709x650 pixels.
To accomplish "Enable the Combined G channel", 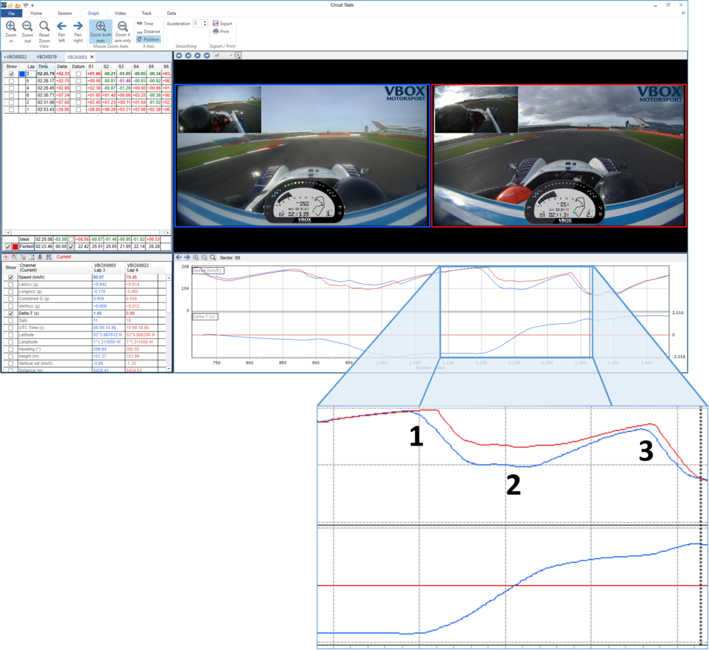I will 11,299.
